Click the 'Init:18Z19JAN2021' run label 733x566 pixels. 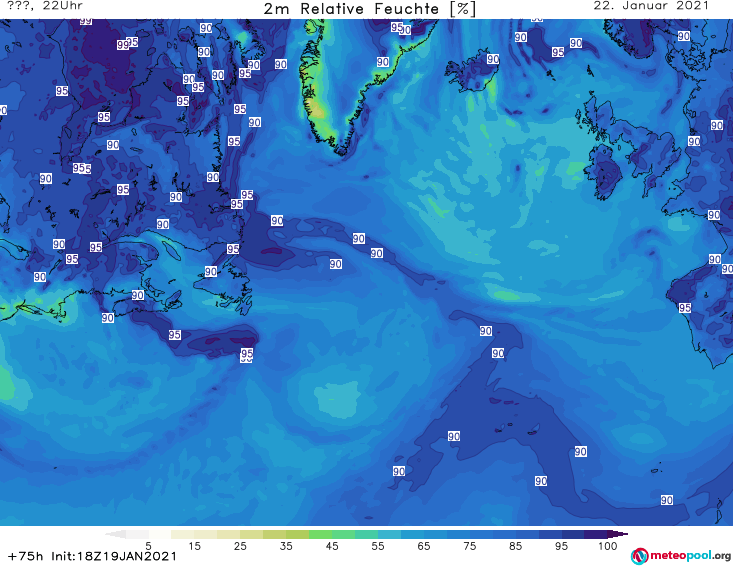pyautogui.click(x=114, y=556)
